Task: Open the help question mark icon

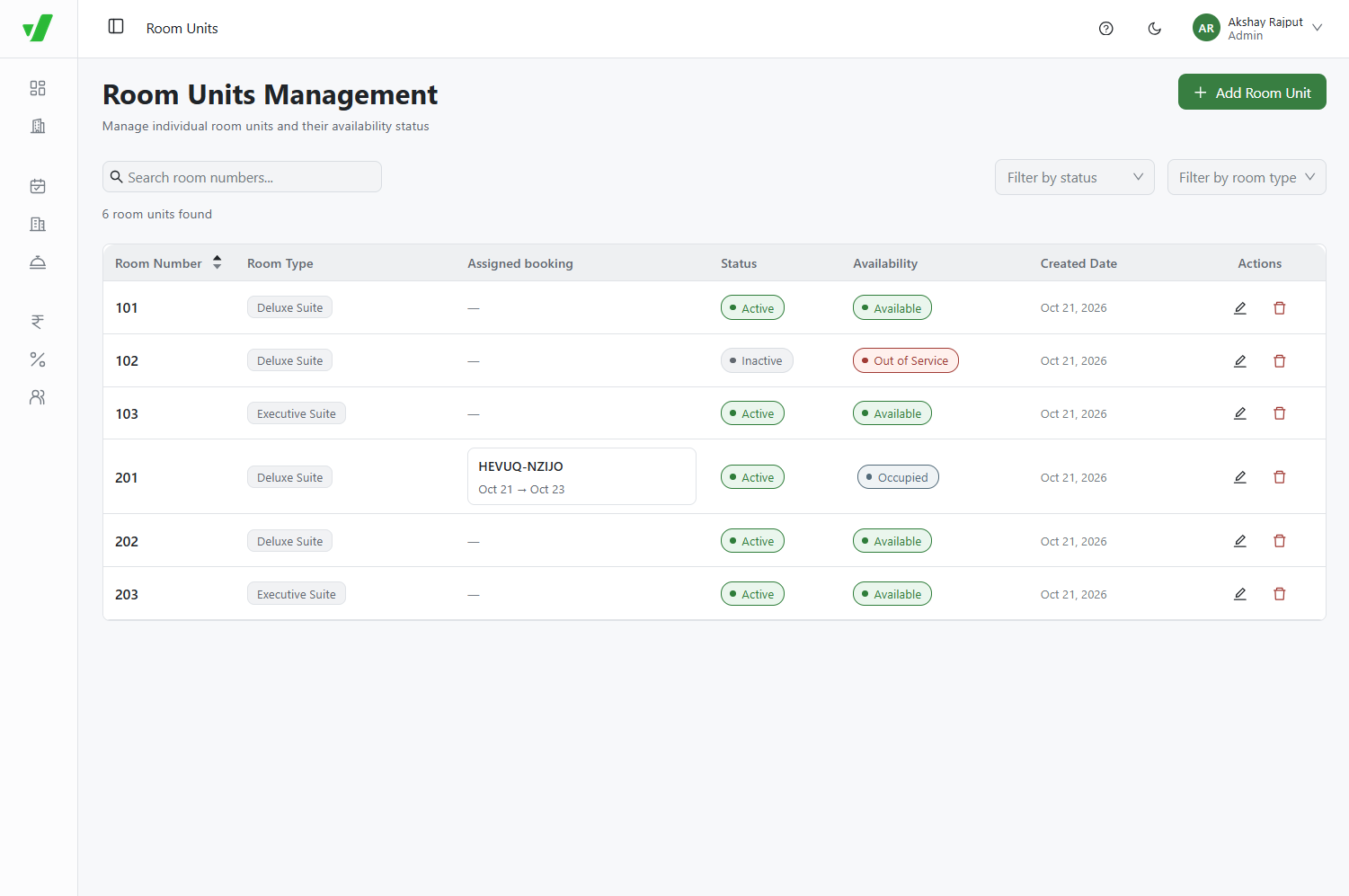Action: tap(1106, 29)
